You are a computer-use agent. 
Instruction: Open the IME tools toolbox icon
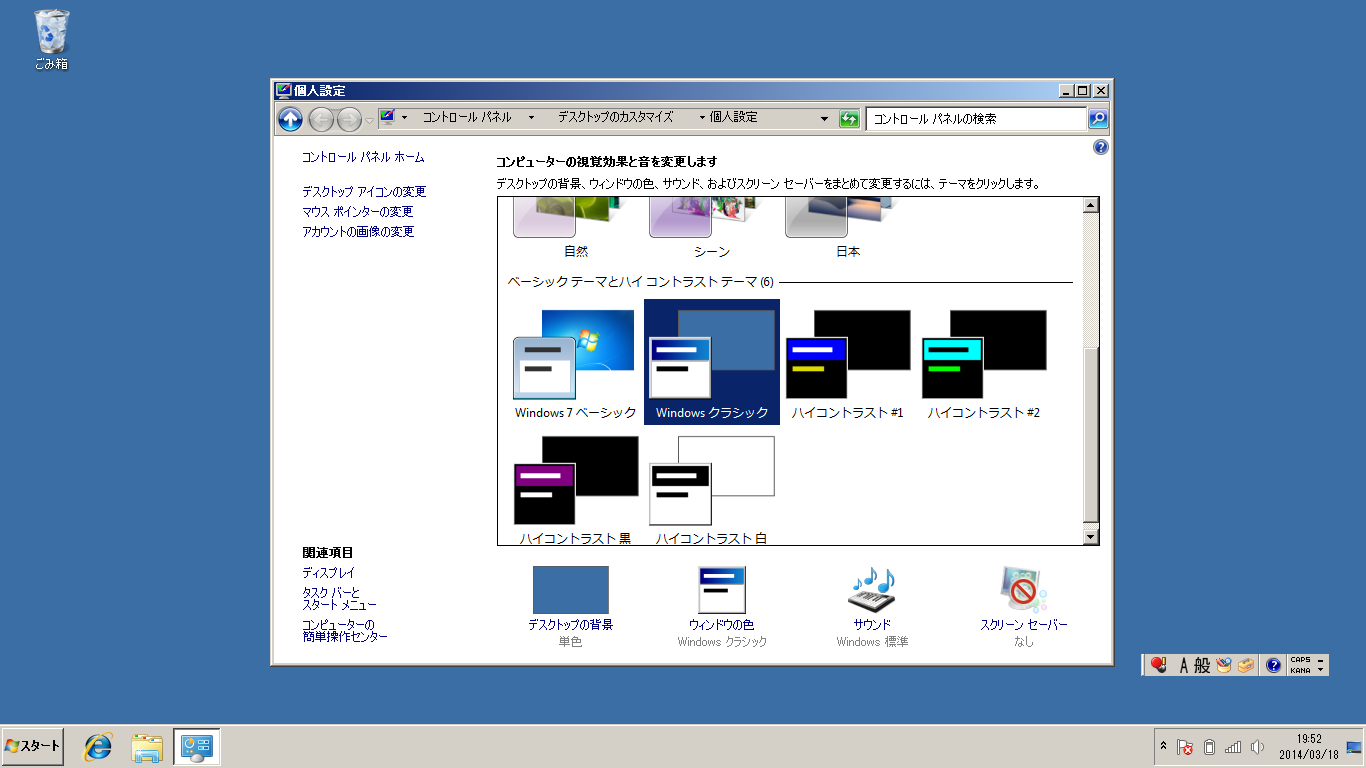point(1246,665)
